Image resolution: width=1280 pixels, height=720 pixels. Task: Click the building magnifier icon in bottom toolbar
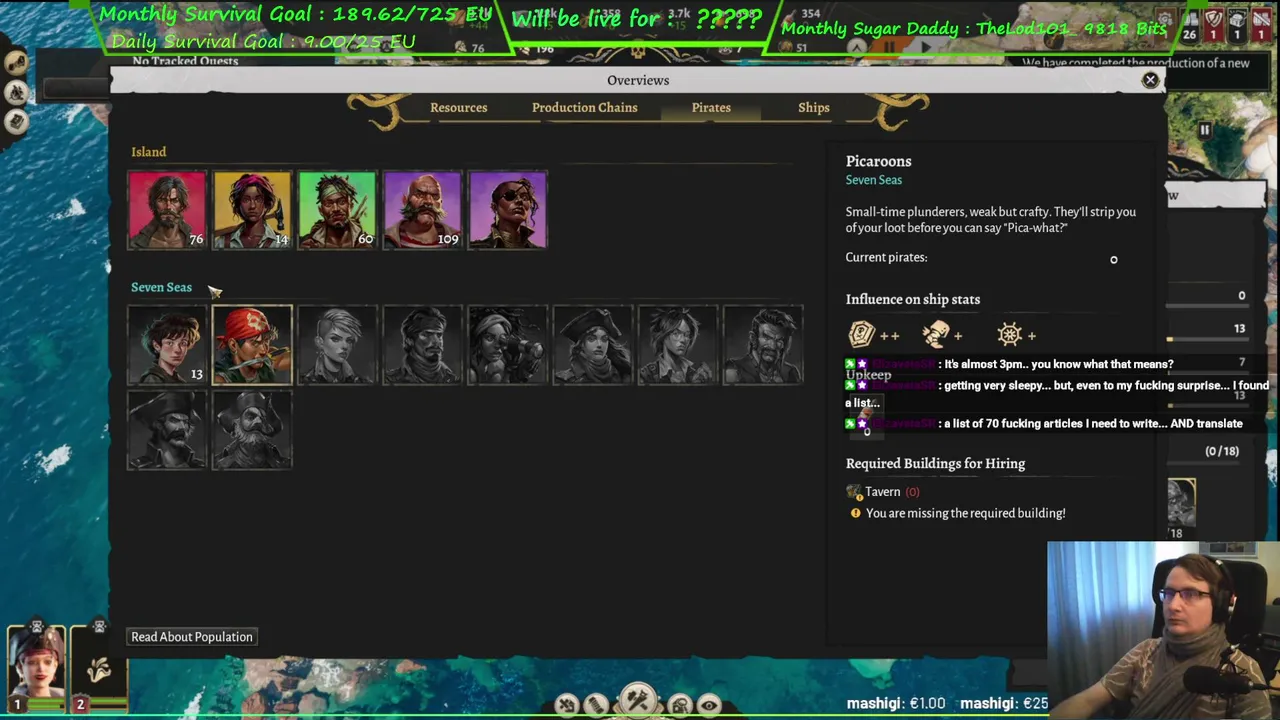[680, 705]
